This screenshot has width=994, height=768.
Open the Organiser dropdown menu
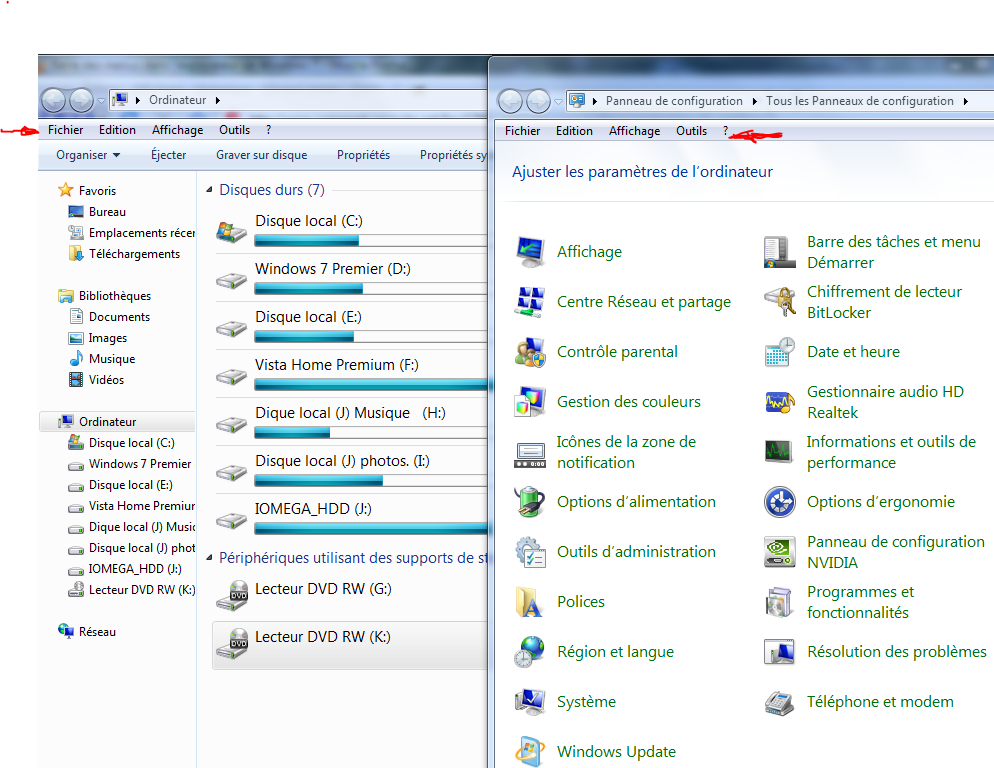click(x=87, y=155)
